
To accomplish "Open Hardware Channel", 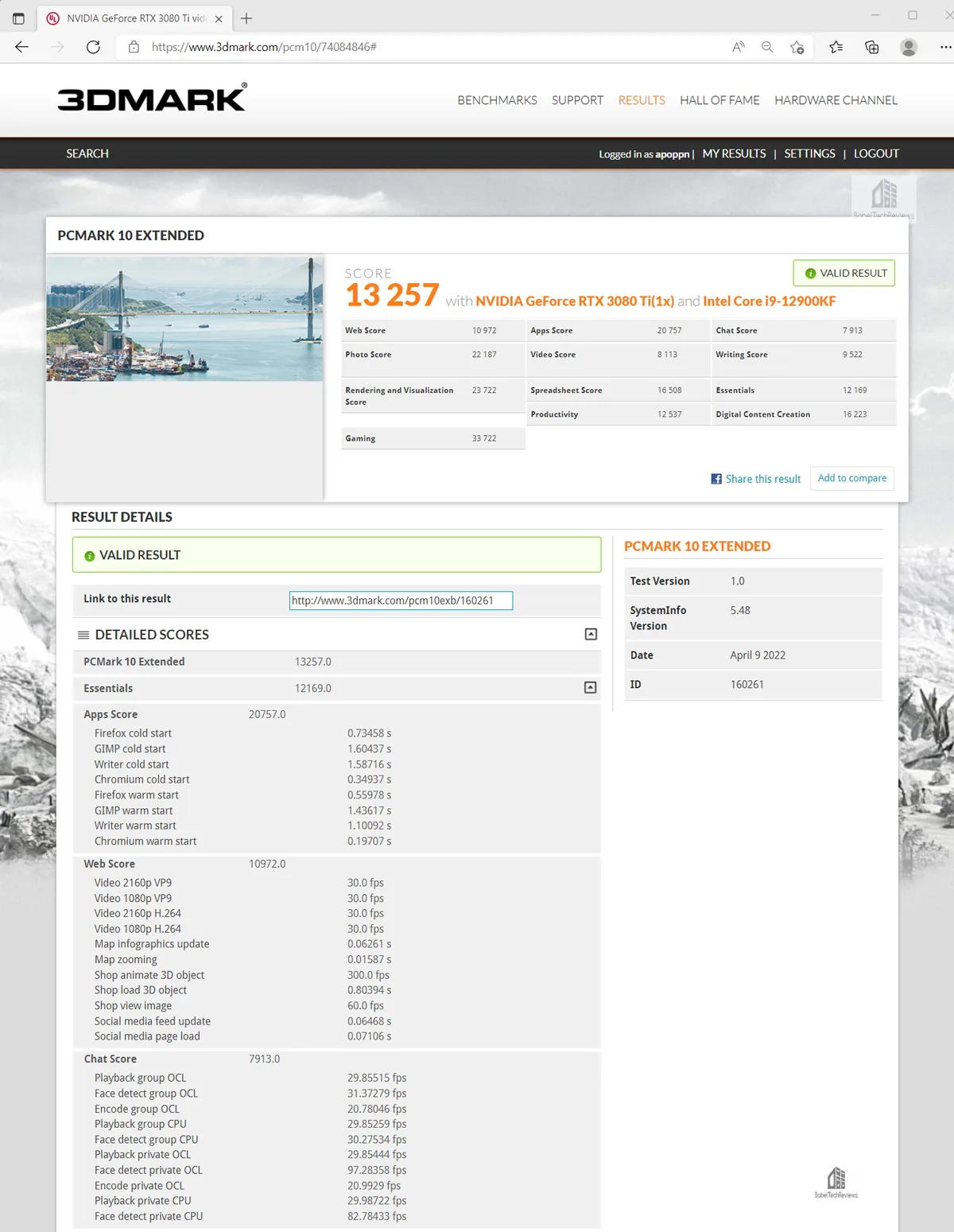I will 836,100.
